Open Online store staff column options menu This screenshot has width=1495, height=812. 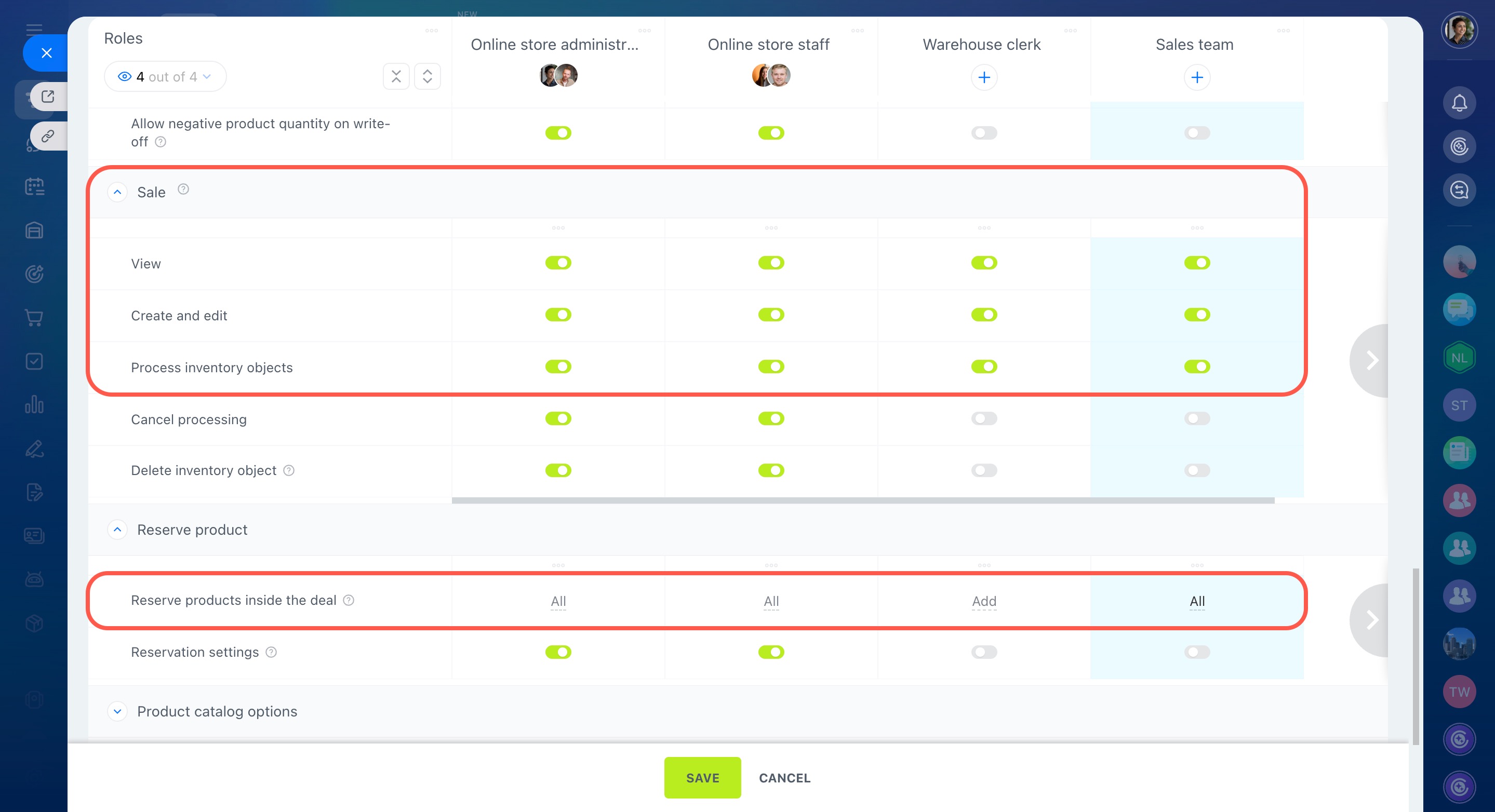click(x=857, y=31)
